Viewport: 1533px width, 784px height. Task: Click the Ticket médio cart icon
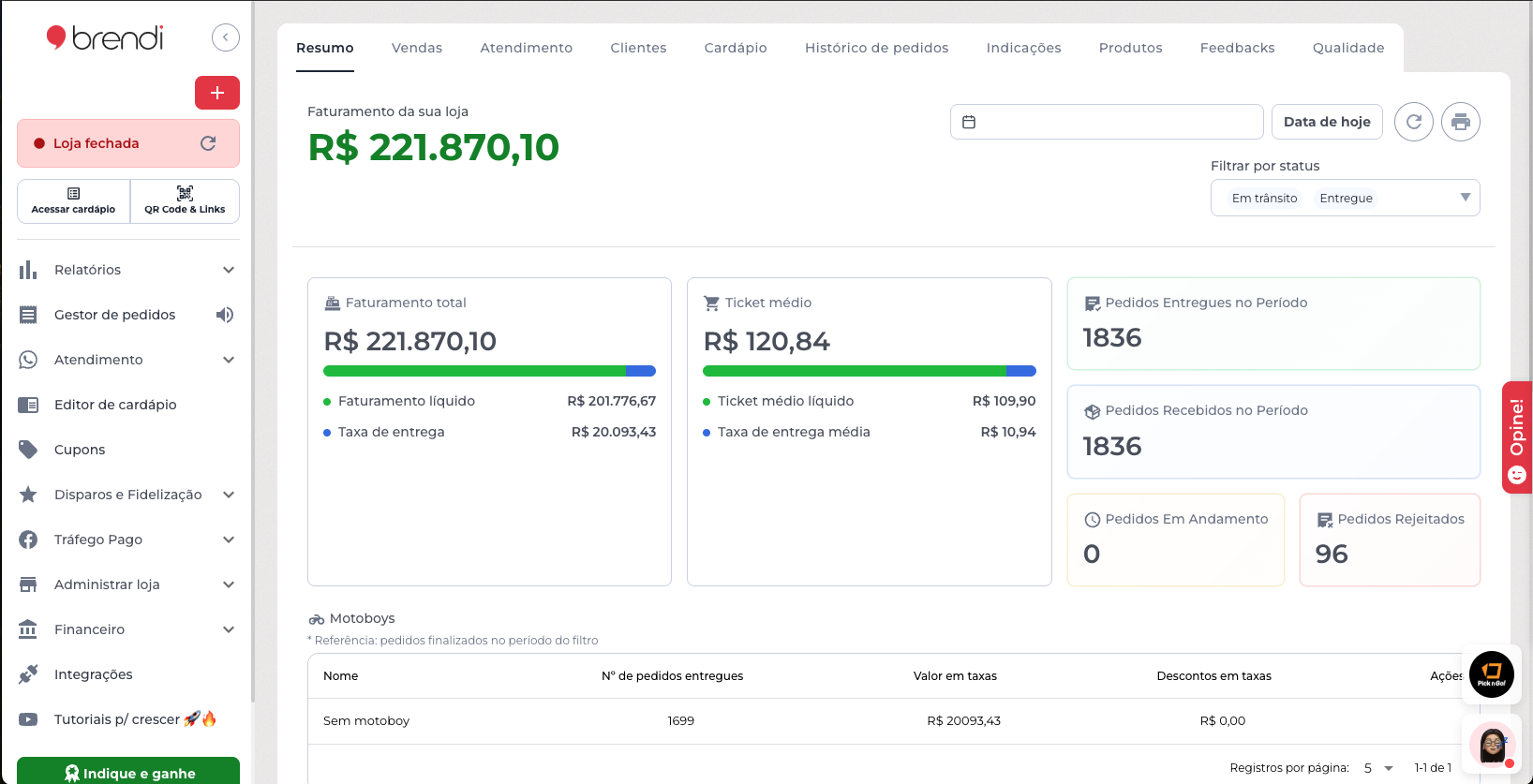click(x=711, y=303)
